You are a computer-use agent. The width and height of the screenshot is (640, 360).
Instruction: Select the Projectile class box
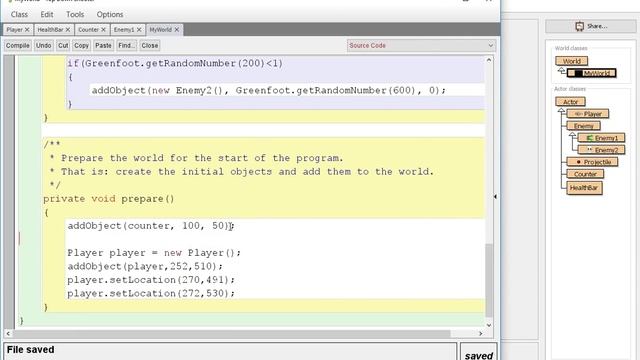point(592,162)
